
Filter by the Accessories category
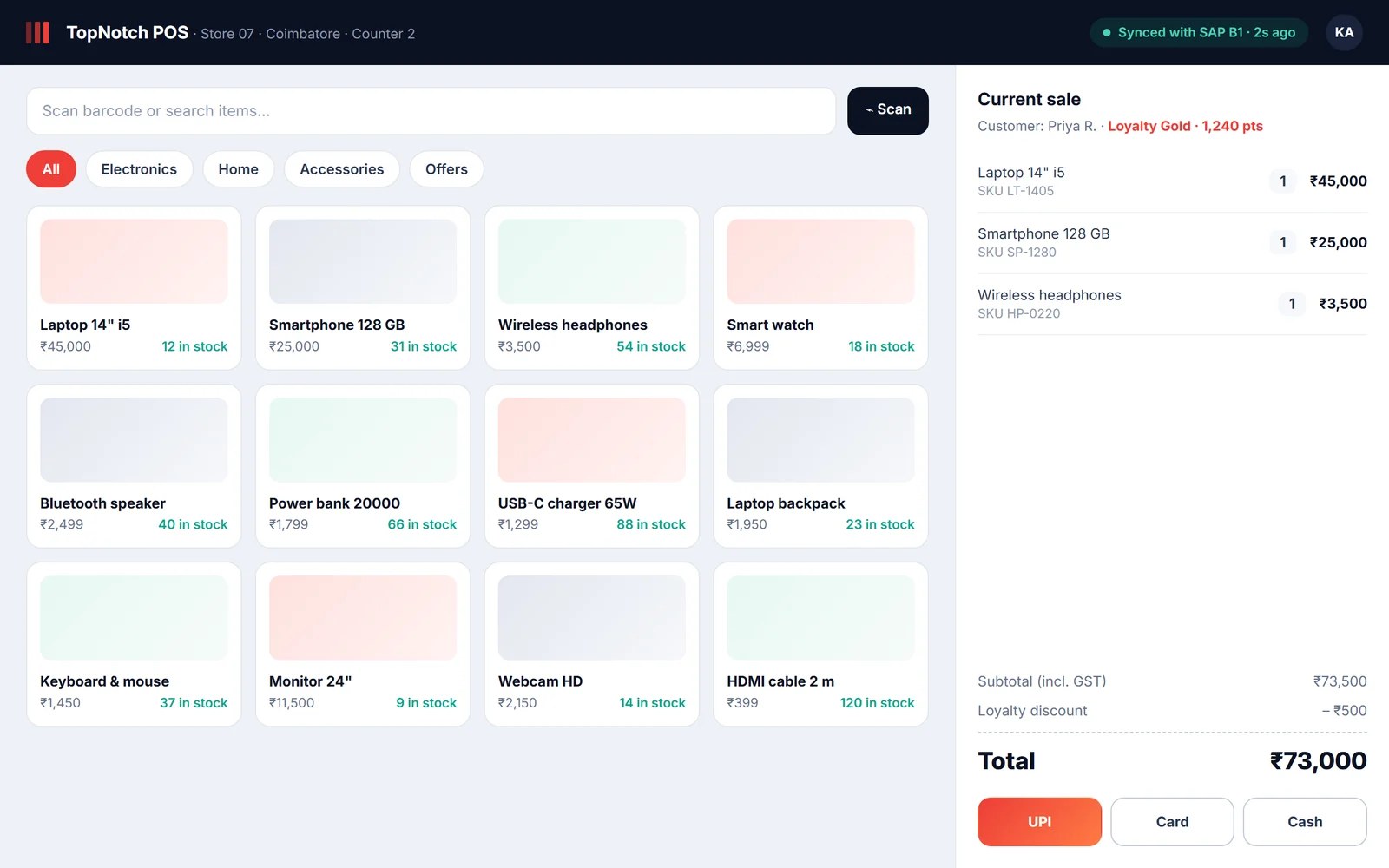tap(342, 169)
